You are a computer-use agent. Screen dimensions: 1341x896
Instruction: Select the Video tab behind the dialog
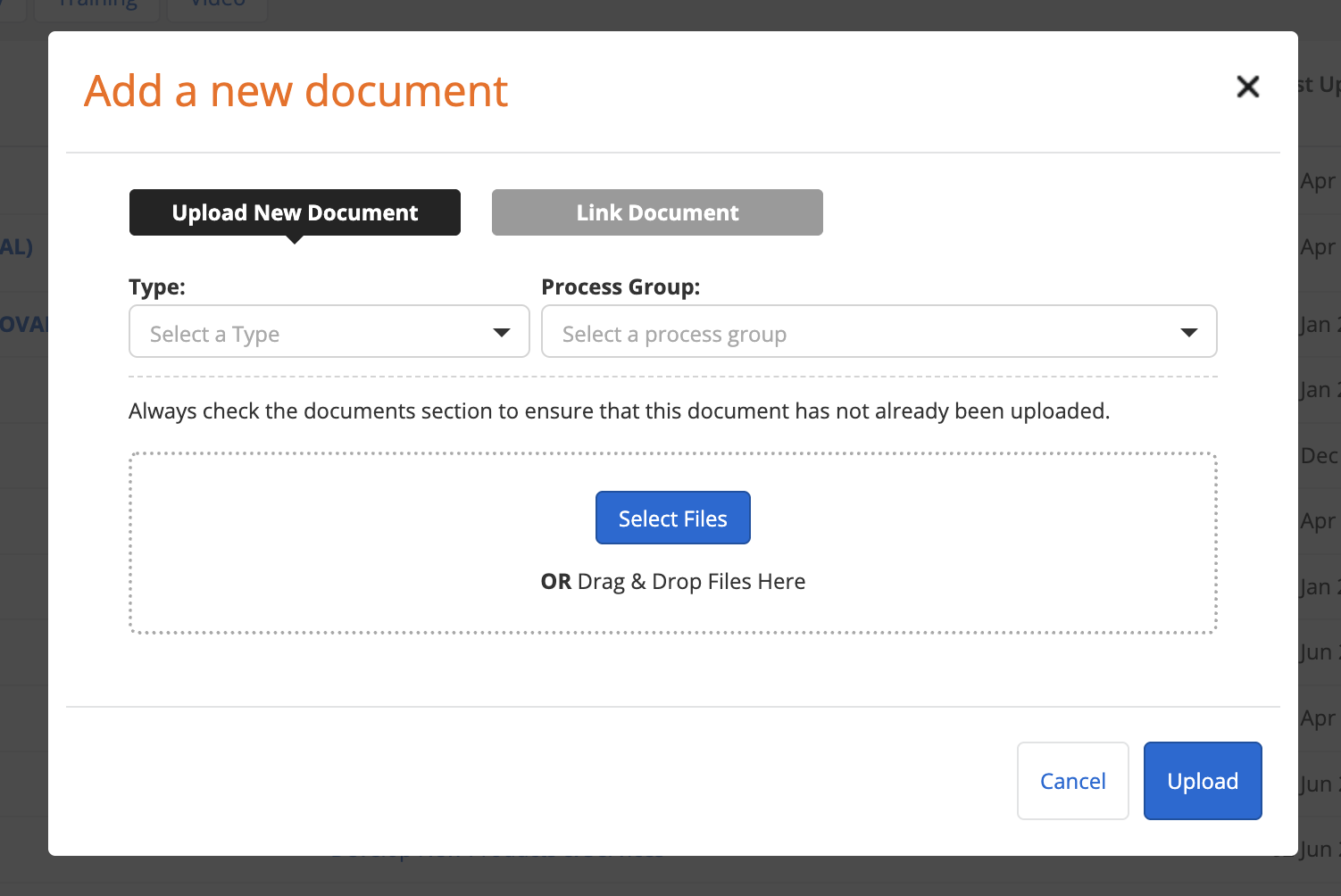coord(218,7)
